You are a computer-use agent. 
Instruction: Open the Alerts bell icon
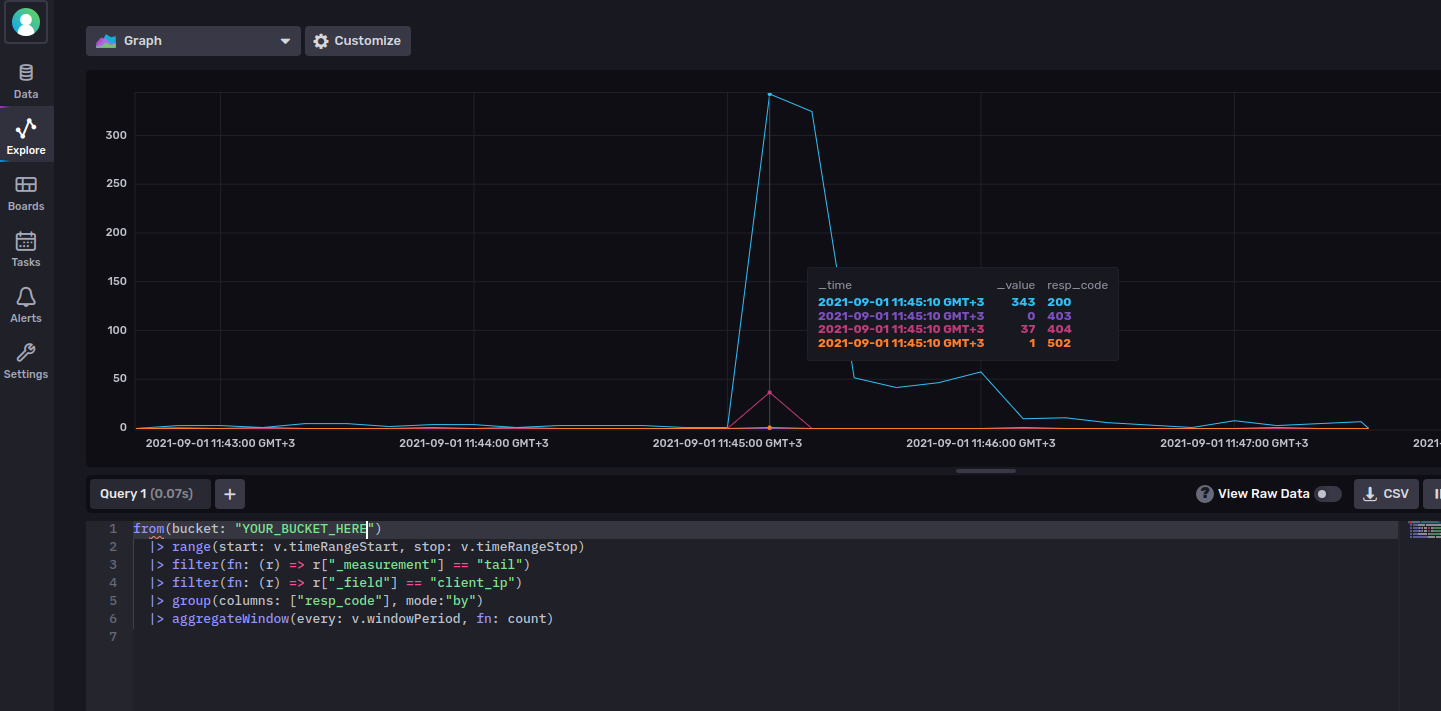pos(26,297)
